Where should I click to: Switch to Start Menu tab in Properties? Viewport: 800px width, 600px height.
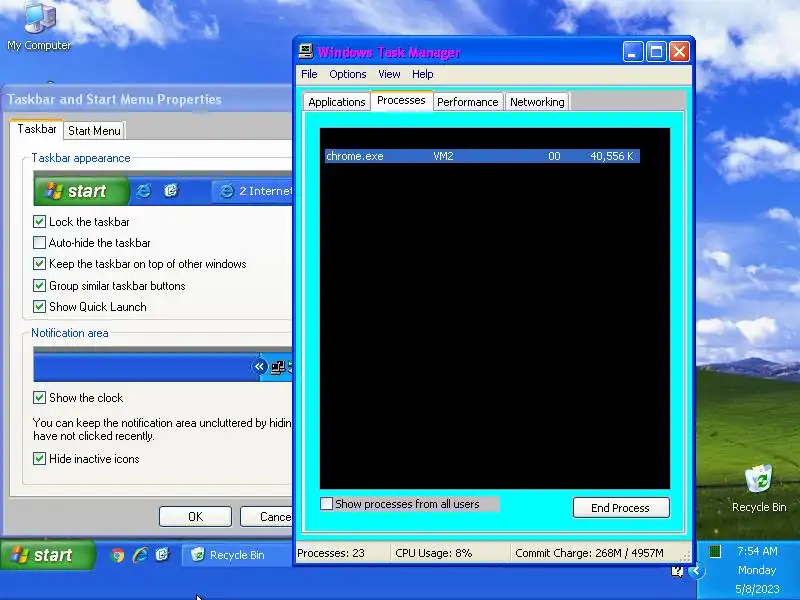(x=94, y=131)
